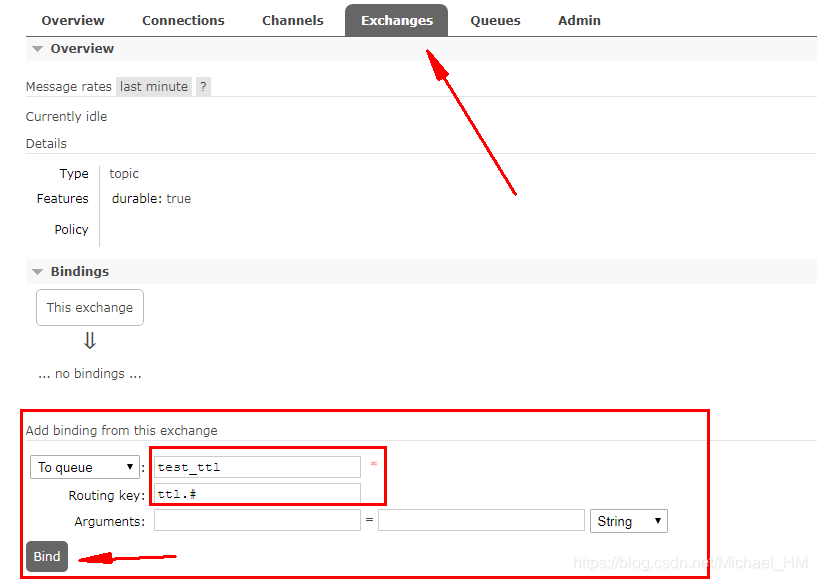Switch to the Connections tab

[x=183, y=20]
